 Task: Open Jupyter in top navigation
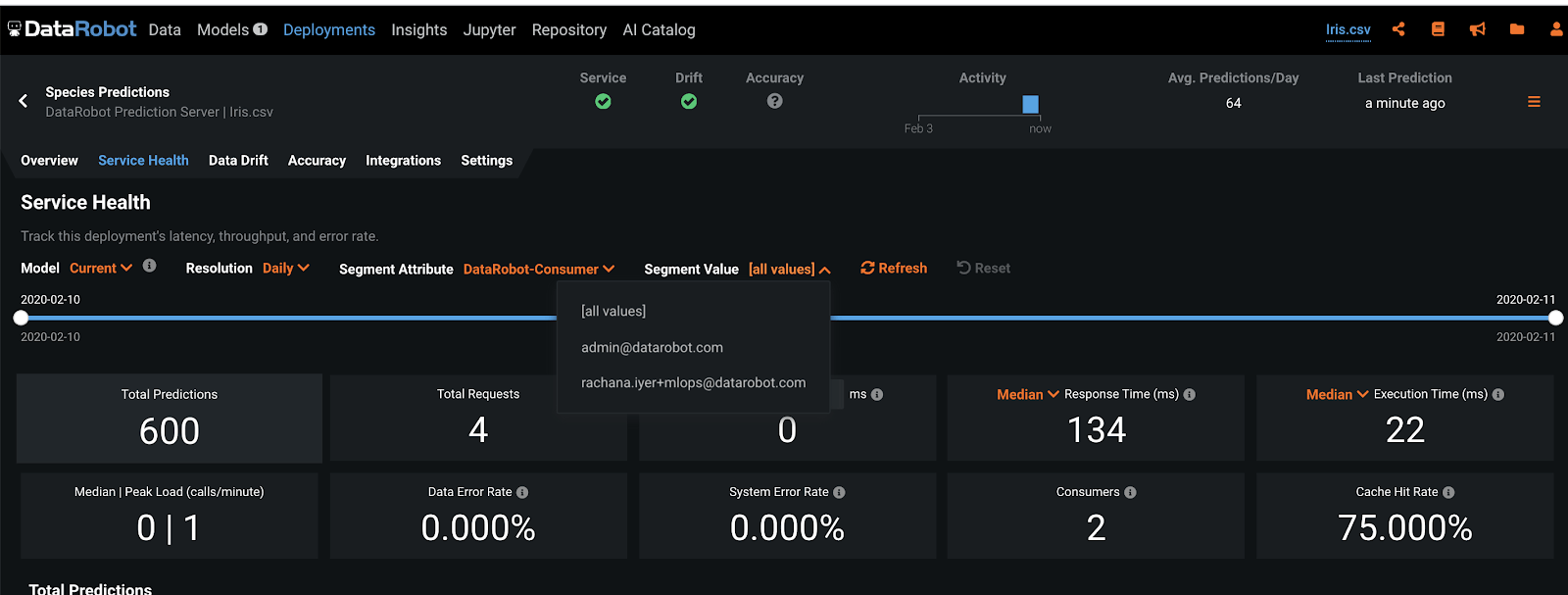490,29
